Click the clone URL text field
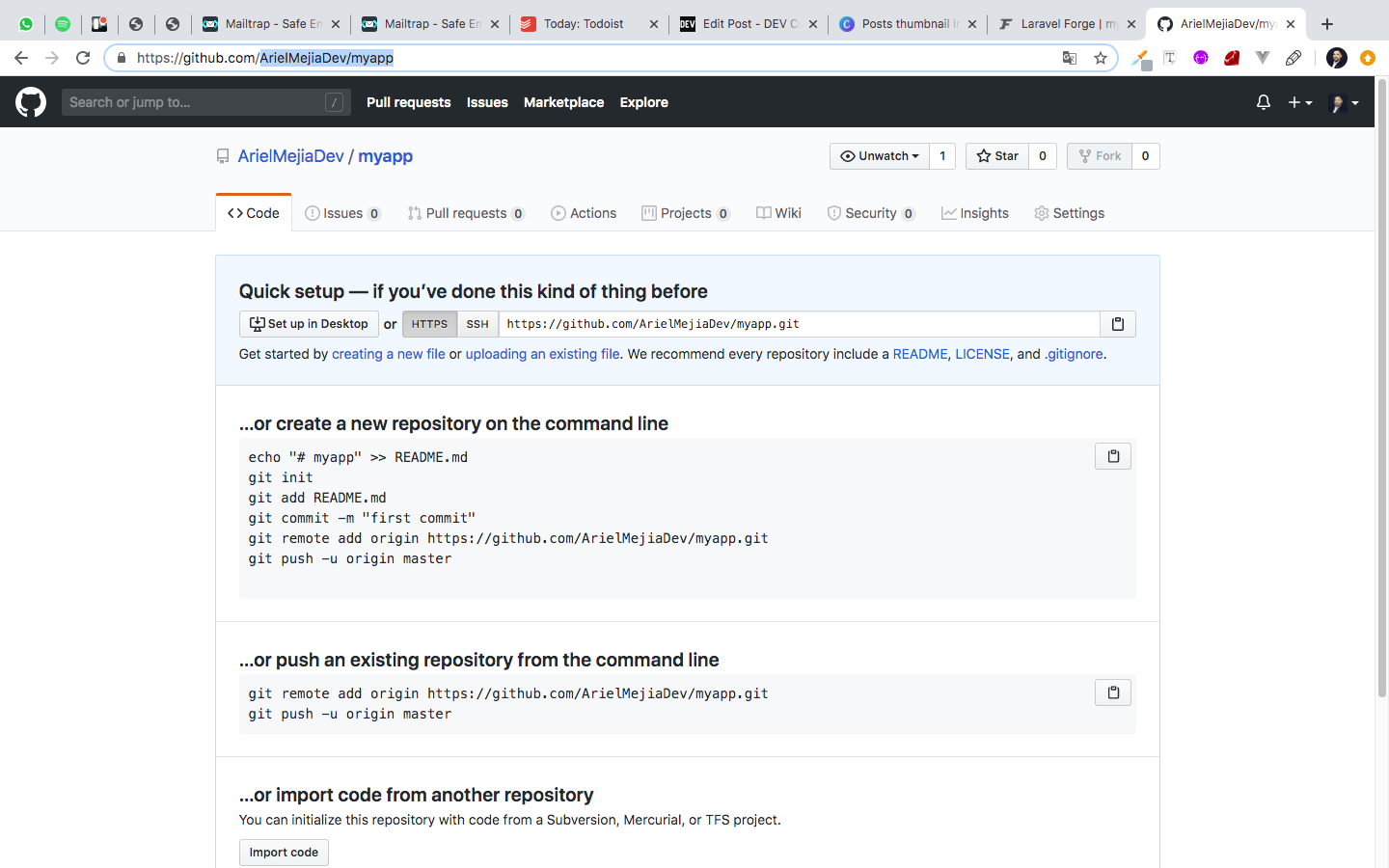Viewport: 1389px width, 868px height. (x=799, y=324)
